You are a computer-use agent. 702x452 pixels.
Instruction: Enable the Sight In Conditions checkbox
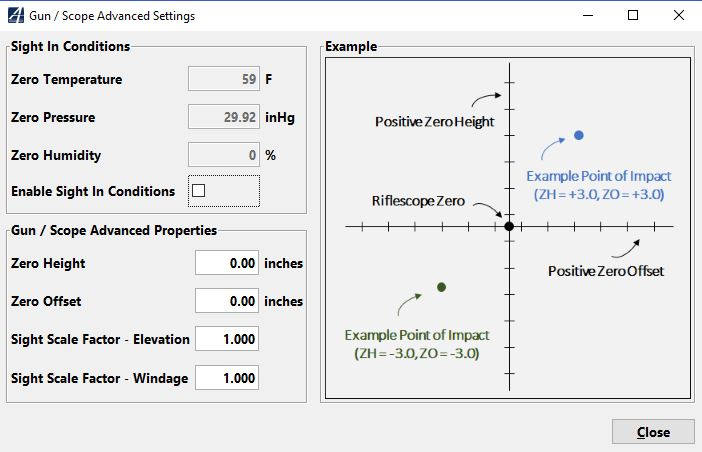pyautogui.click(x=198, y=190)
